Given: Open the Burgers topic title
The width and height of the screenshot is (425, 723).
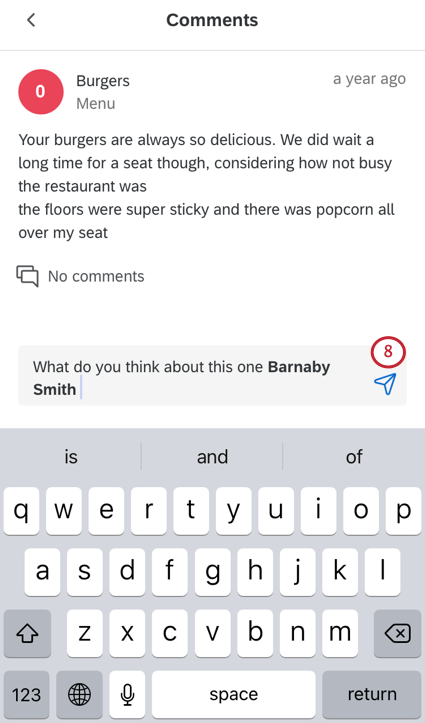Looking at the screenshot, I should 103,81.
